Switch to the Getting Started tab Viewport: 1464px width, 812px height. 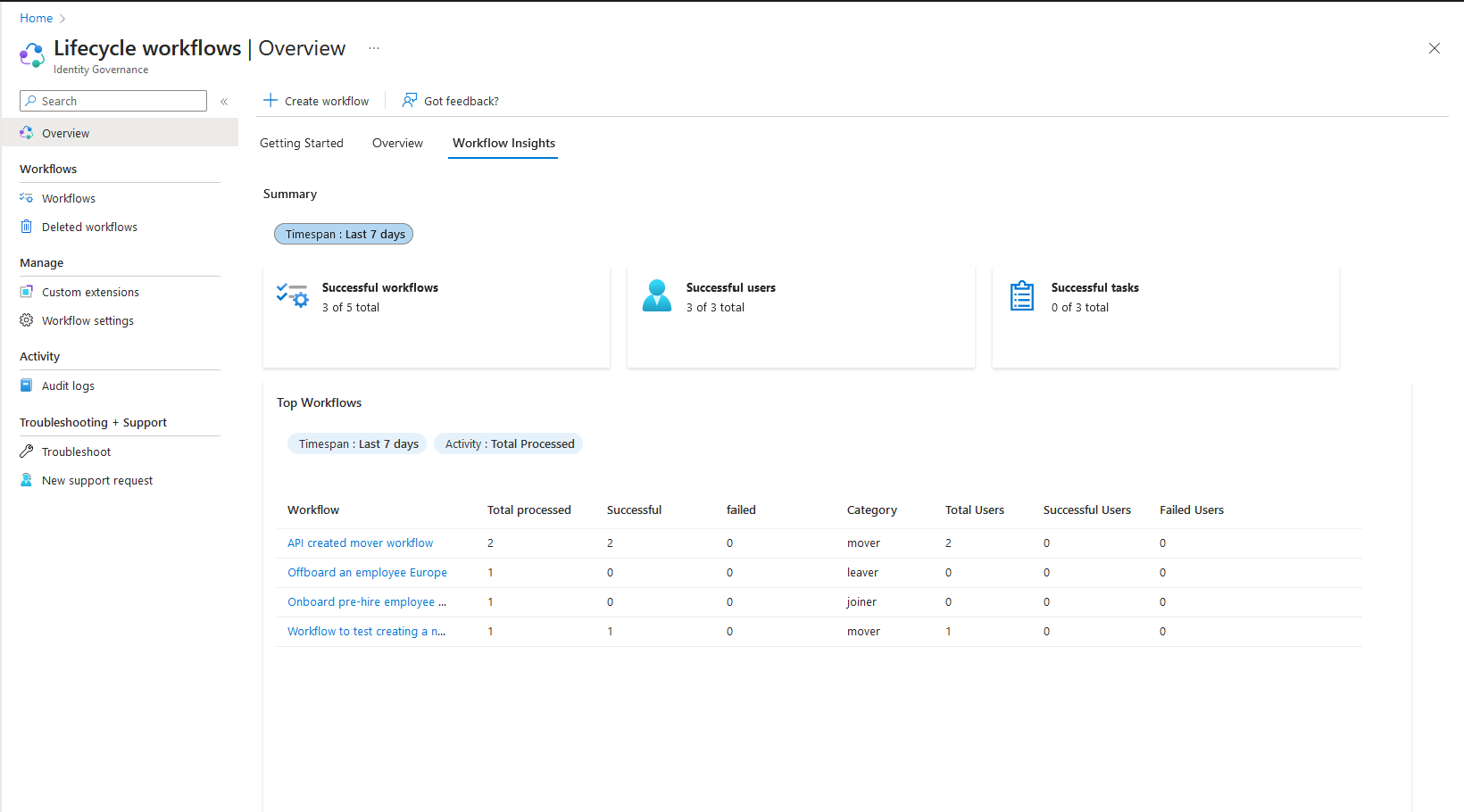pyautogui.click(x=302, y=143)
